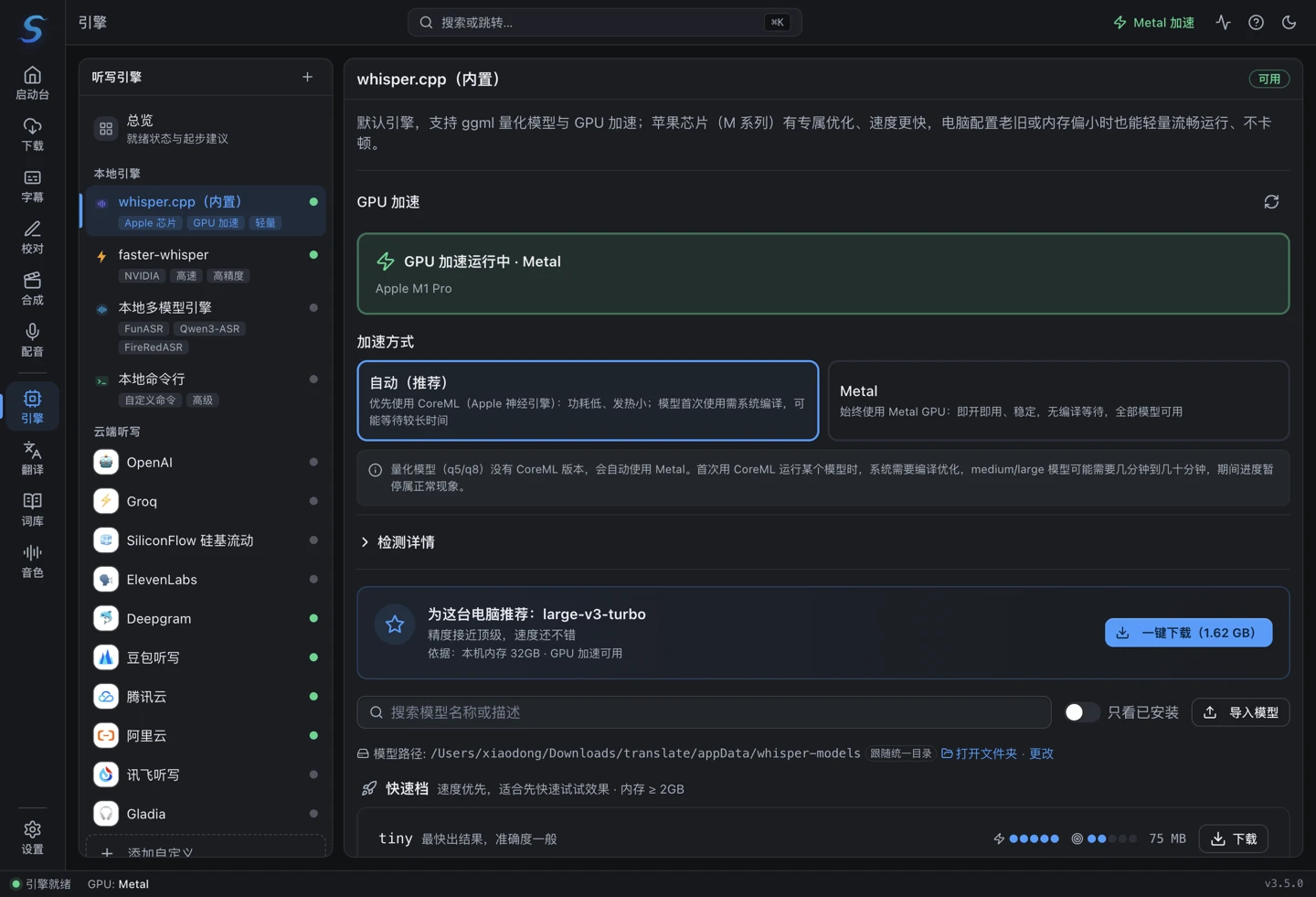
Task: Select the 本地命令行 engine
Action: point(207,389)
